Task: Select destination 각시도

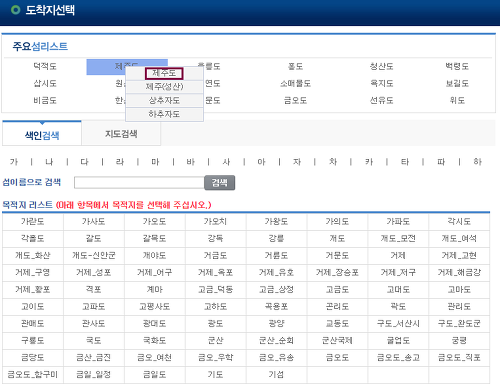Action: tap(459, 222)
